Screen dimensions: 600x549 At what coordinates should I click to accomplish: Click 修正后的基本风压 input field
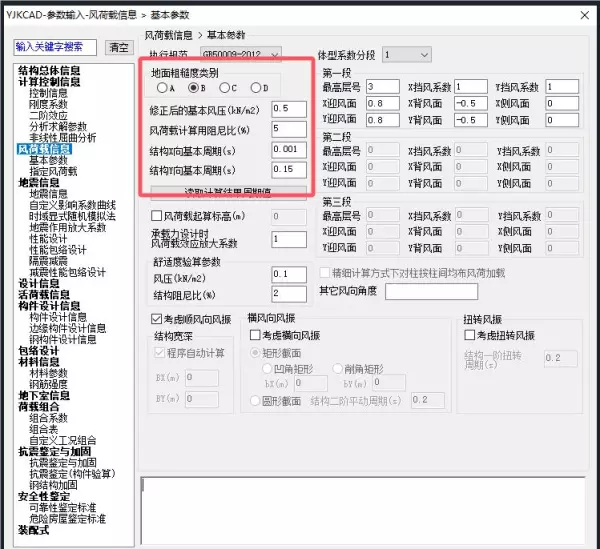[289, 109]
